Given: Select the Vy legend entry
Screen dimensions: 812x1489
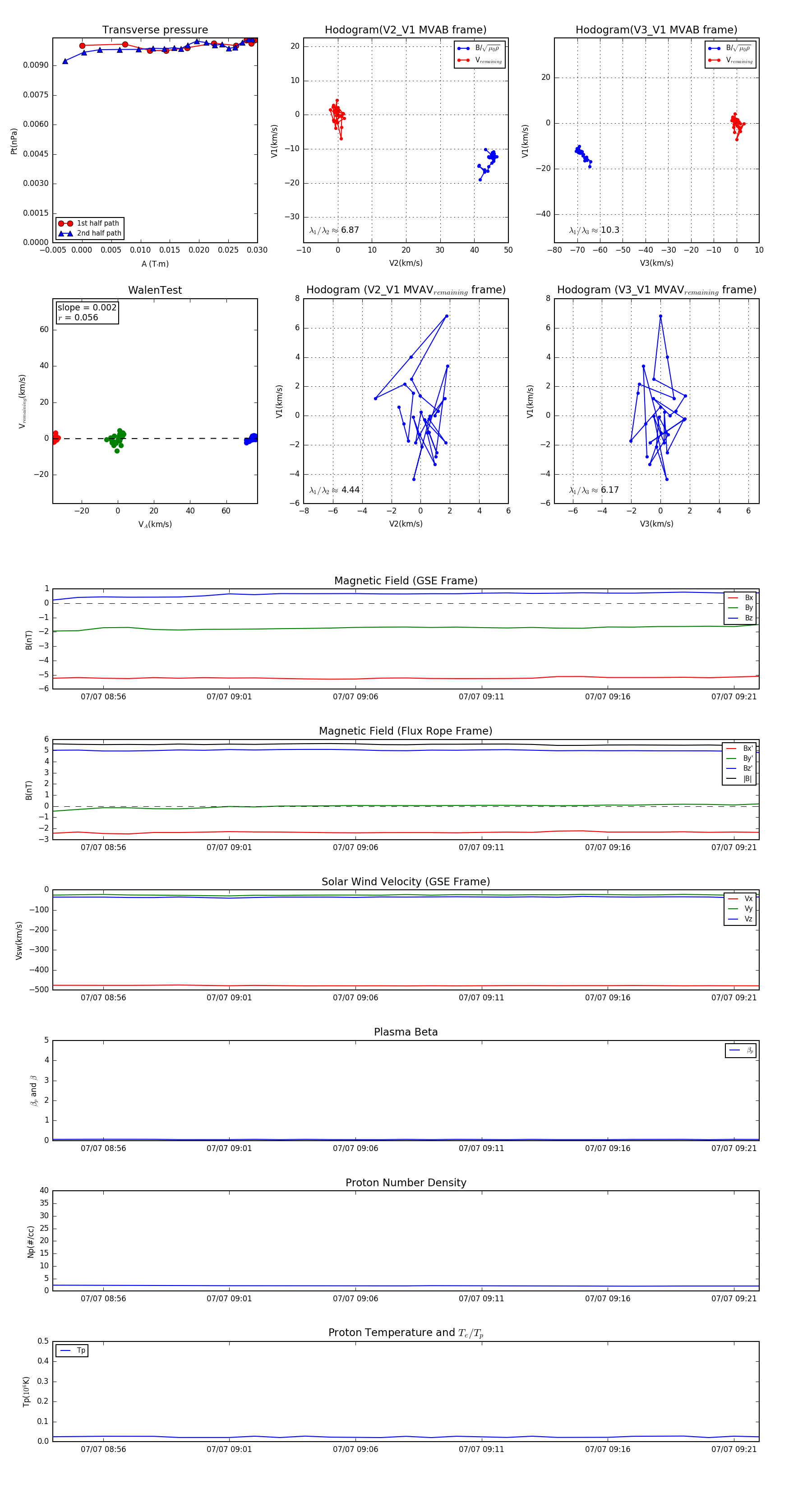Looking at the screenshot, I should coord(740,909).
